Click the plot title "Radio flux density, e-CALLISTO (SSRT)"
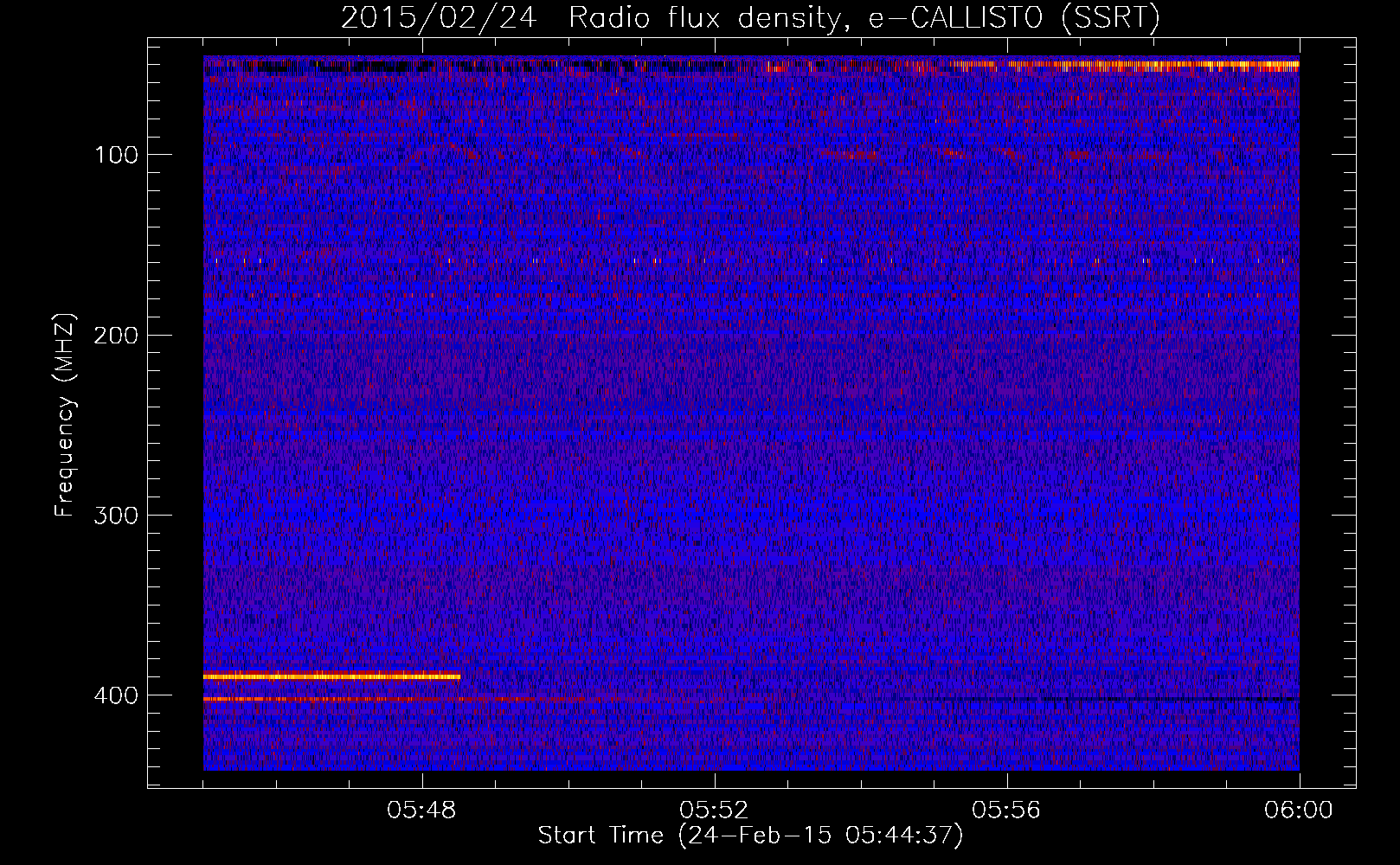This screenshot has width=1400, height=865. (864, 18)
